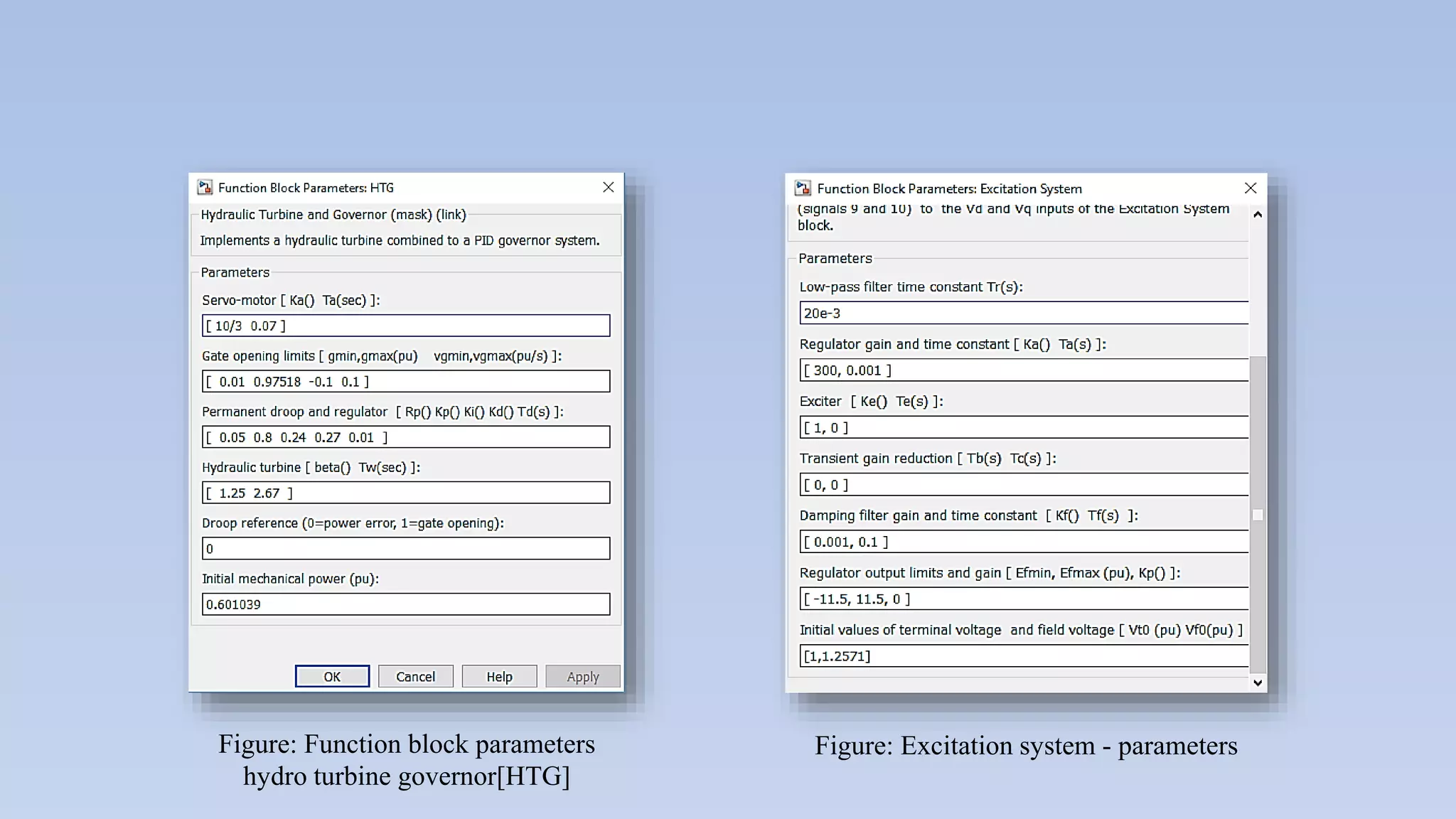Cancel the HTG dialog changes

pos(415,676)
